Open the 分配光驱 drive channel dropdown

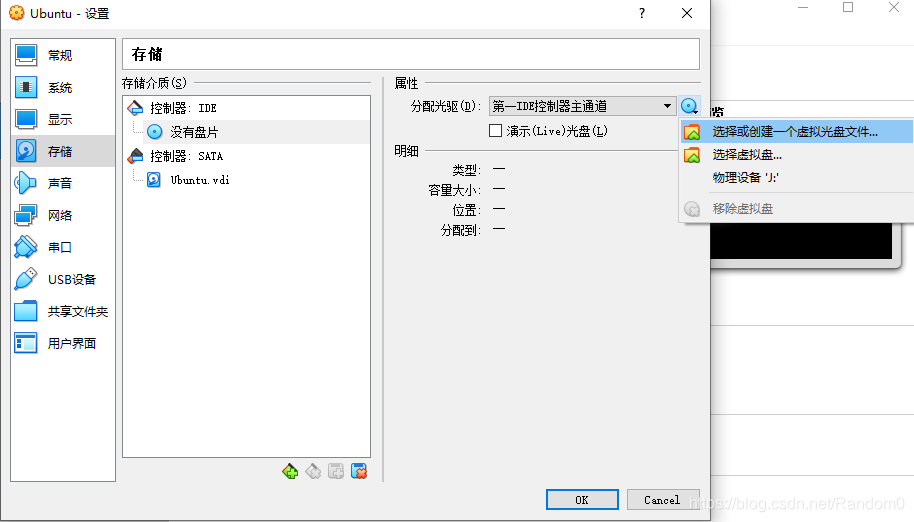click(x=582, y=106)
